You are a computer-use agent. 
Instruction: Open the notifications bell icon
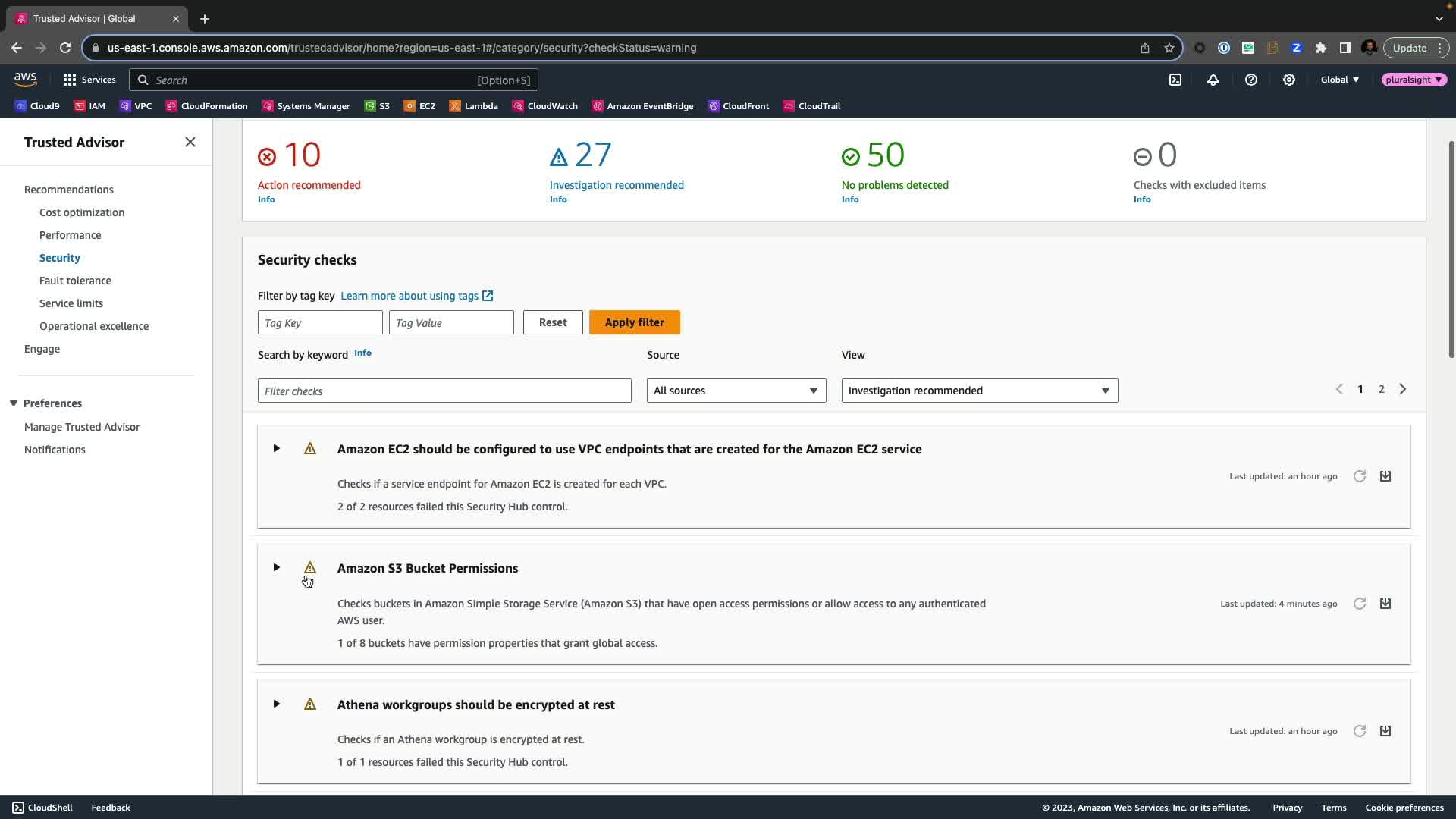pos(1213,80)
